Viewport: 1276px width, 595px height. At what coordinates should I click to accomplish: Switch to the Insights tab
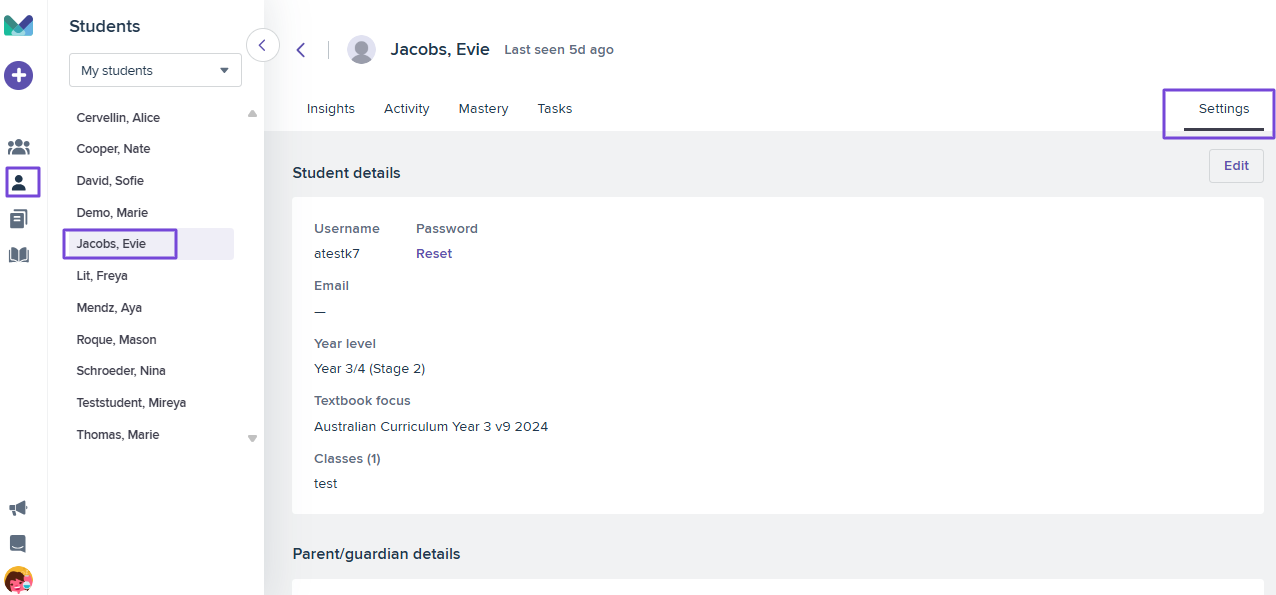click(x=331, y=108)
